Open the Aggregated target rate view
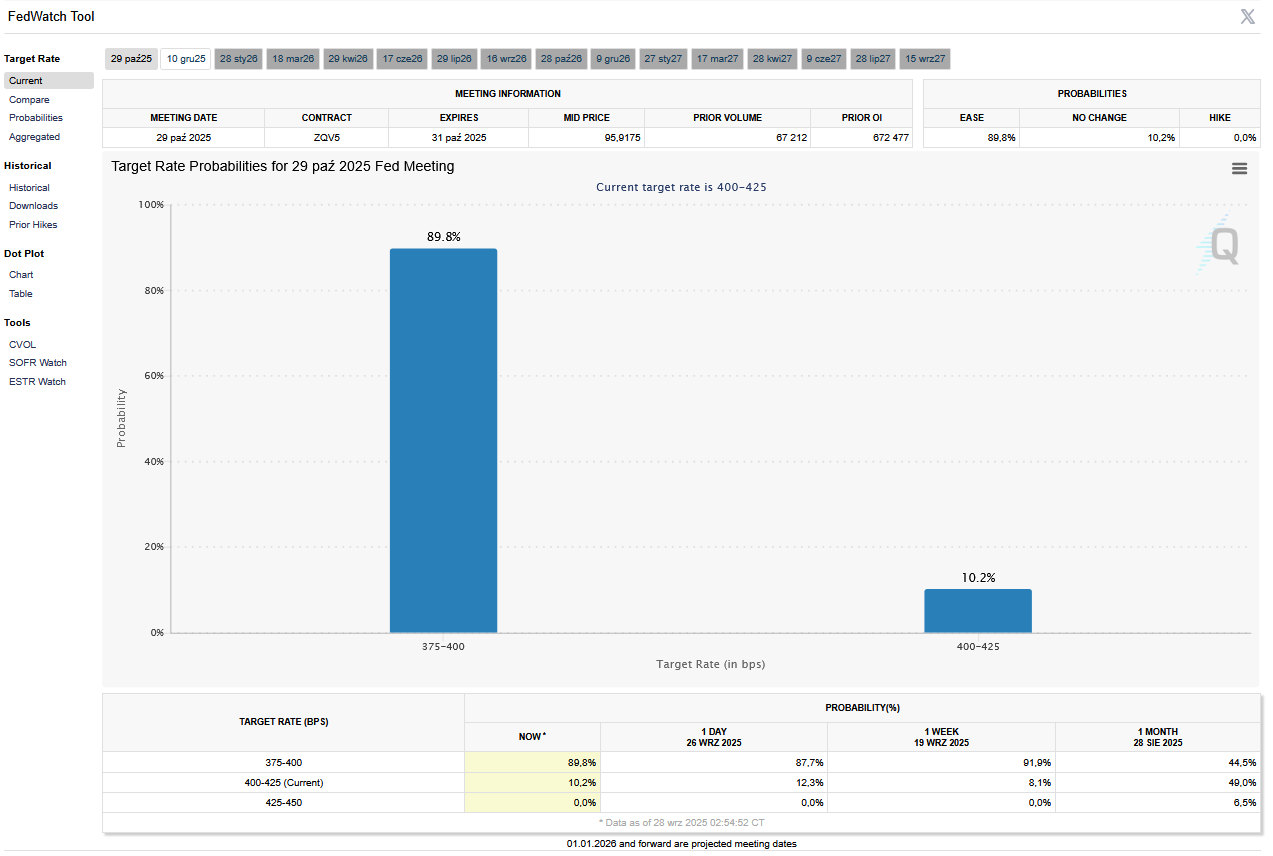 (34, 137)
